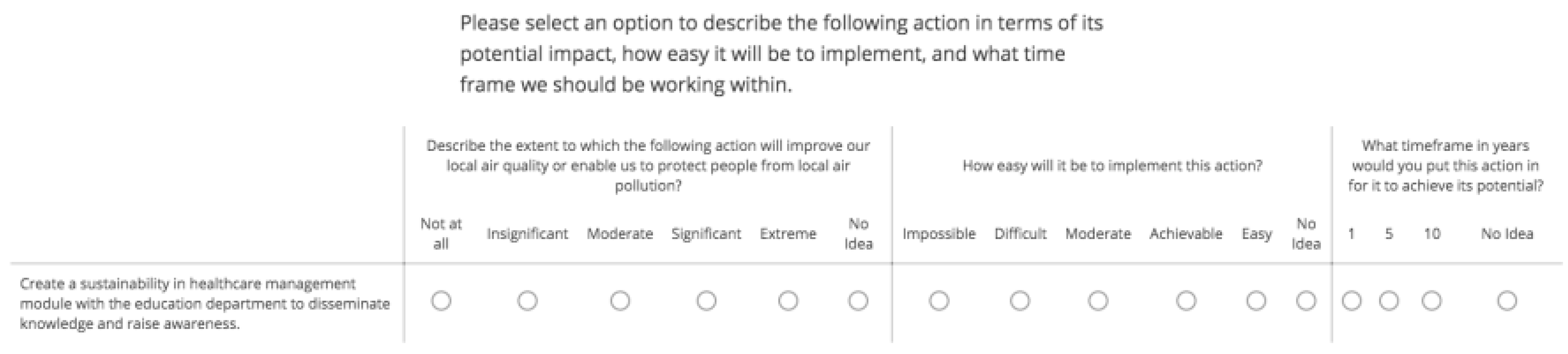Image resolution: width=1568 pixels, height=354 pixels.
Task: Select 'No Idea' for implementation ease
Action: click(1305, 300)
